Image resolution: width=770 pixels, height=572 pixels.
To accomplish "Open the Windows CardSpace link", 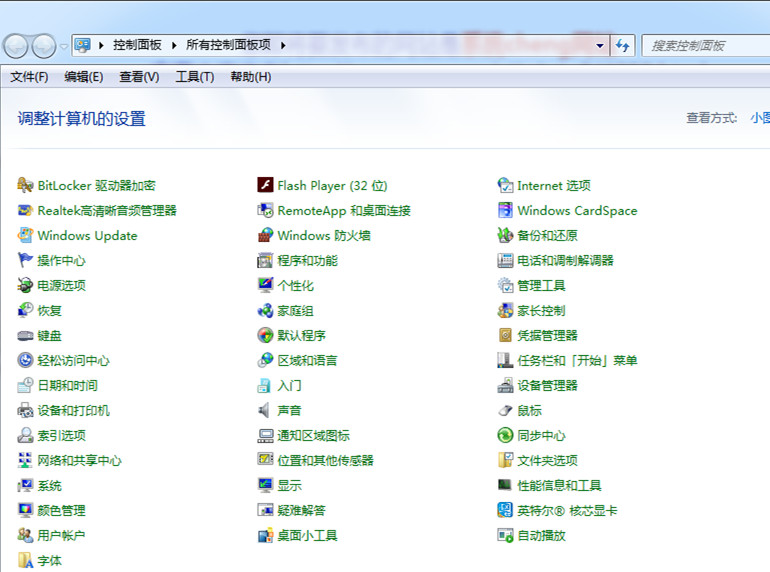I will coord(578,211).
